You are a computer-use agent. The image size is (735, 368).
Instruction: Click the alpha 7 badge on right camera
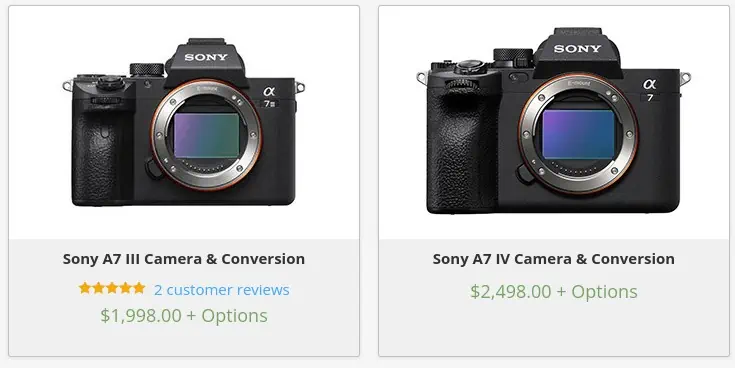point(650,90)
